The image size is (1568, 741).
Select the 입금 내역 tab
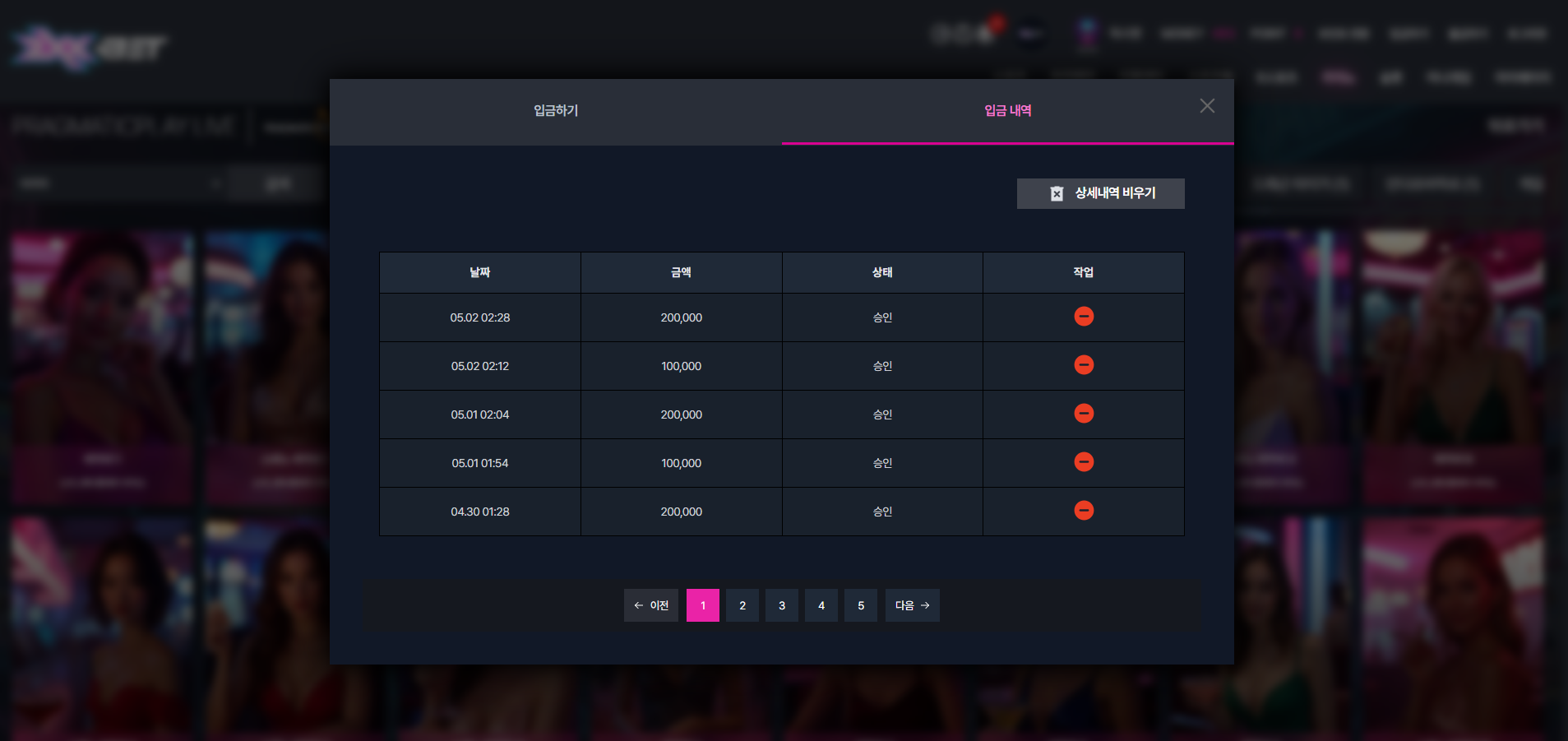tap(1008, 111)
